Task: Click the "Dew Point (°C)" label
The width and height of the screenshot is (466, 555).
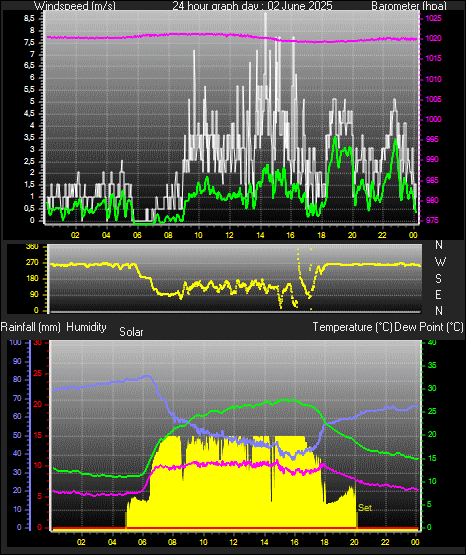Action: click(429, 327)
